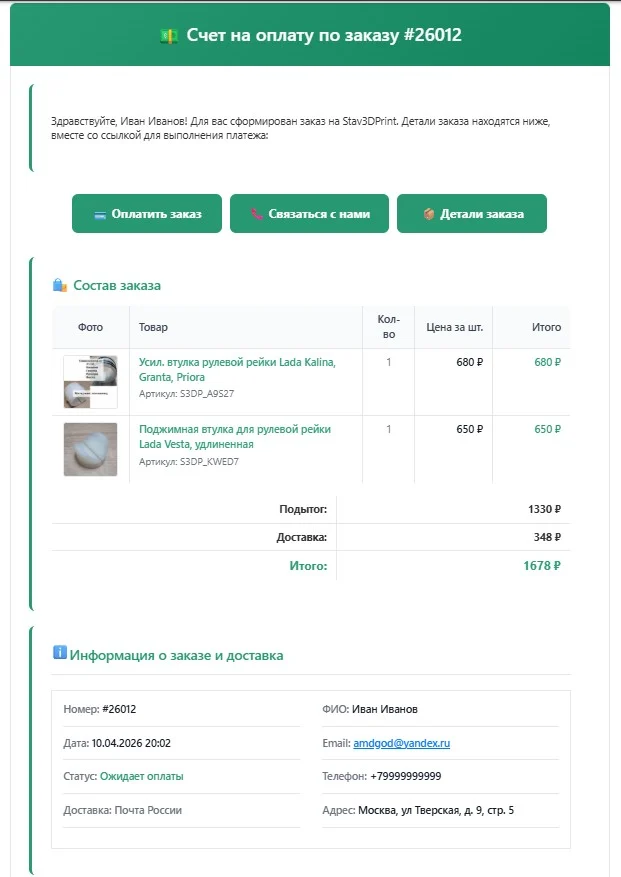Click the article text S3DP_KWED7
The width and height of the screenshot is (621, 877).
point(209,461)
